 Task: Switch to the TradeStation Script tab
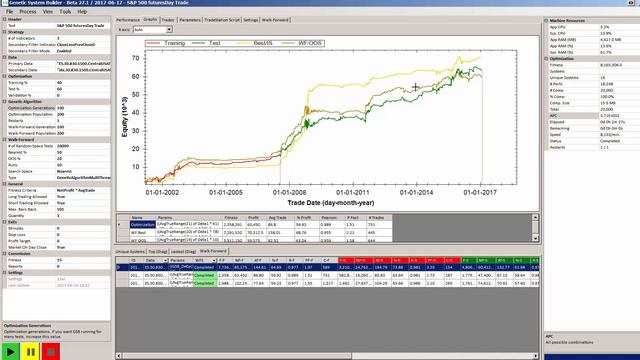222,20
